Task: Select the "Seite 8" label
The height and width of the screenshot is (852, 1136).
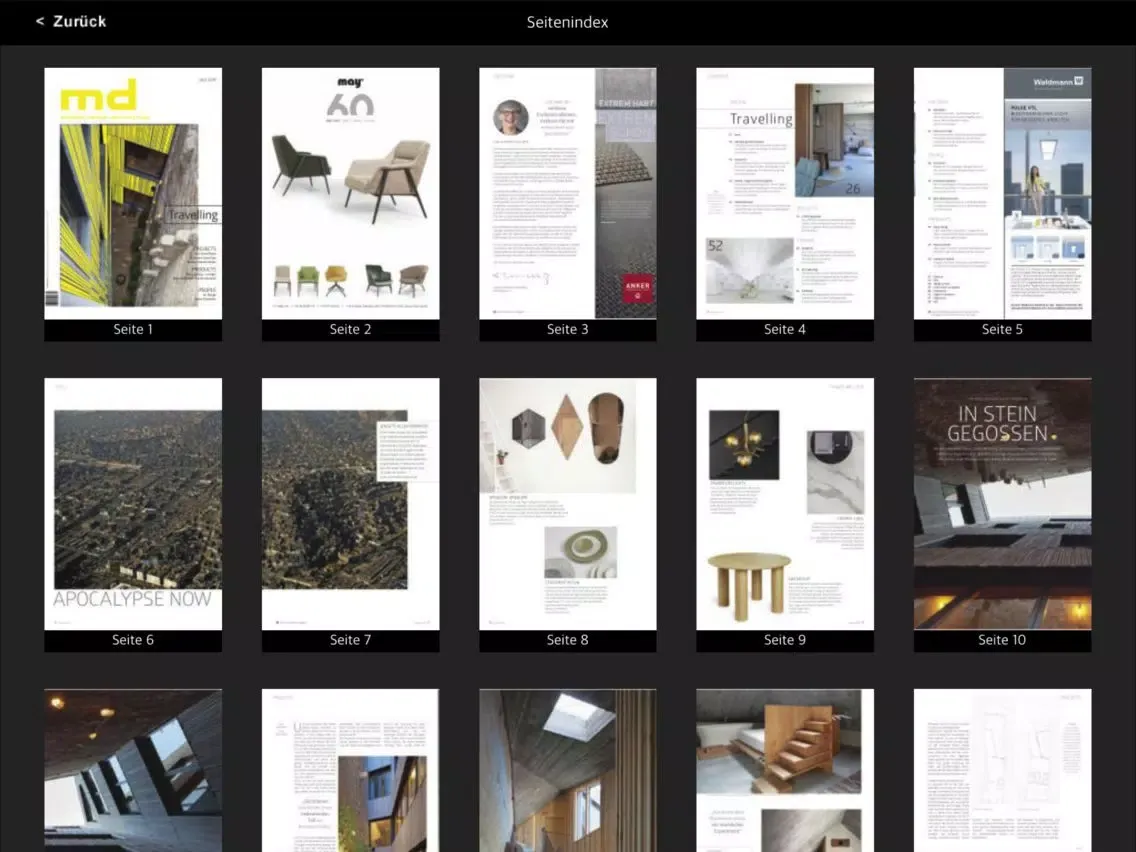Action: click(x=568, y=640)
